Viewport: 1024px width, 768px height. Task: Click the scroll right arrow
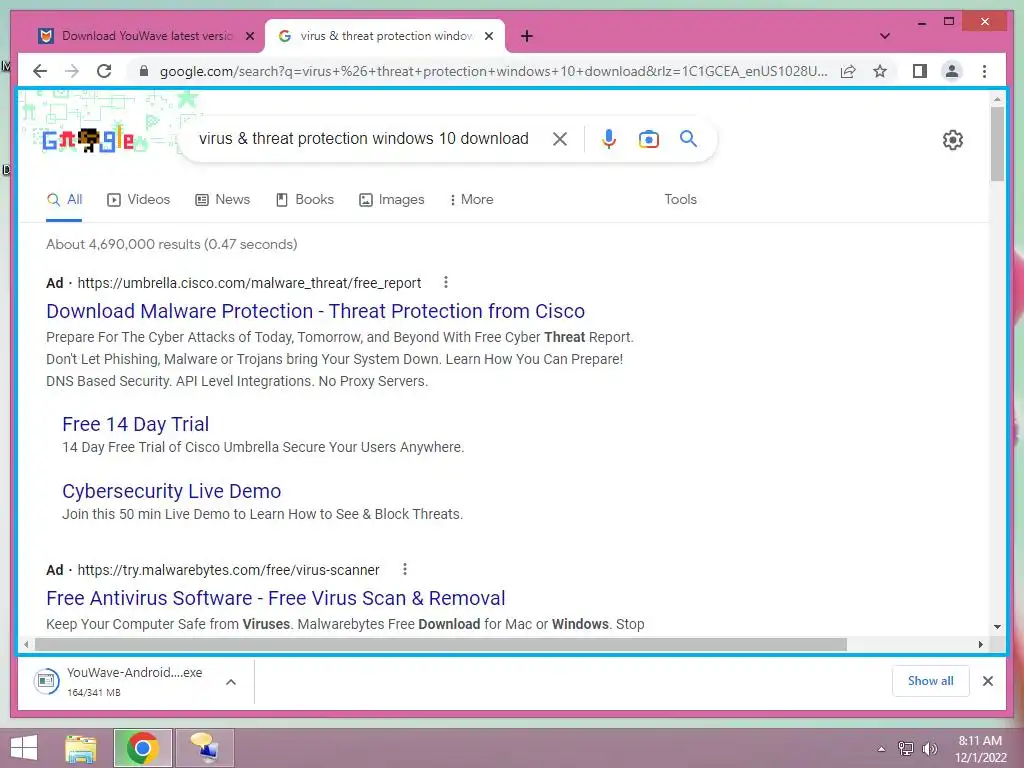[980, 645]
